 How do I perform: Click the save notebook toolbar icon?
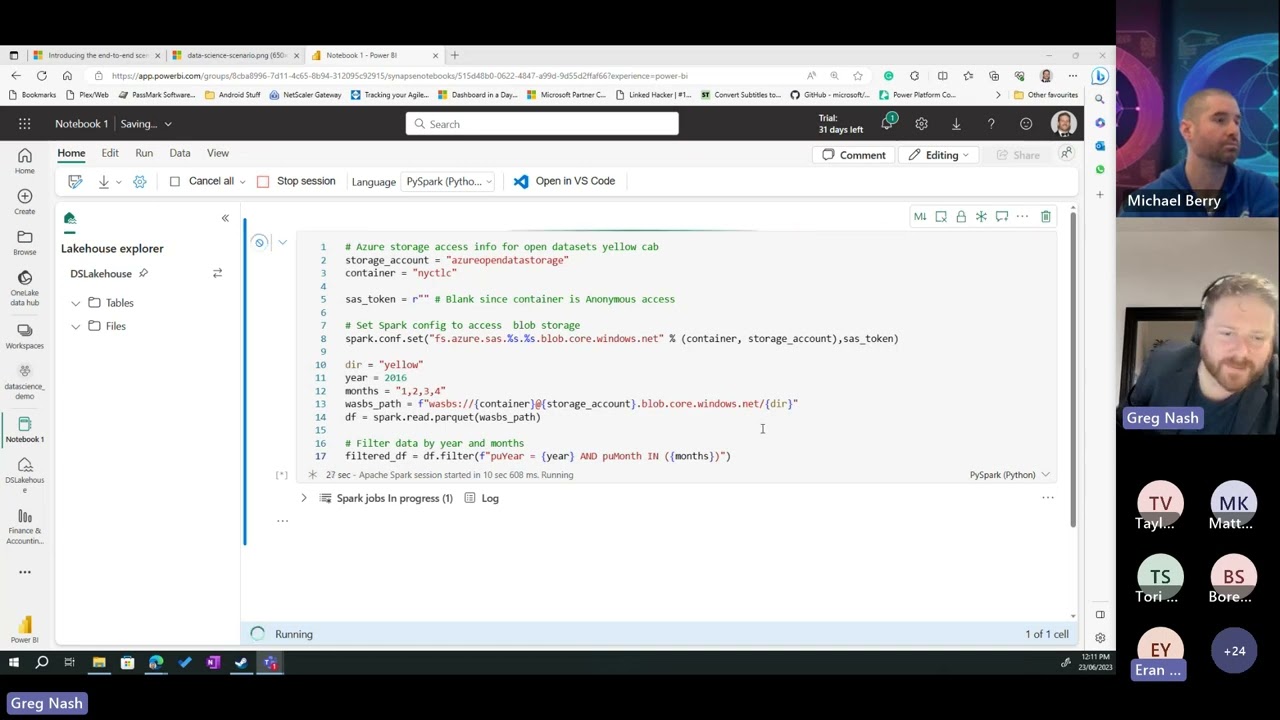tap(75, 181)
